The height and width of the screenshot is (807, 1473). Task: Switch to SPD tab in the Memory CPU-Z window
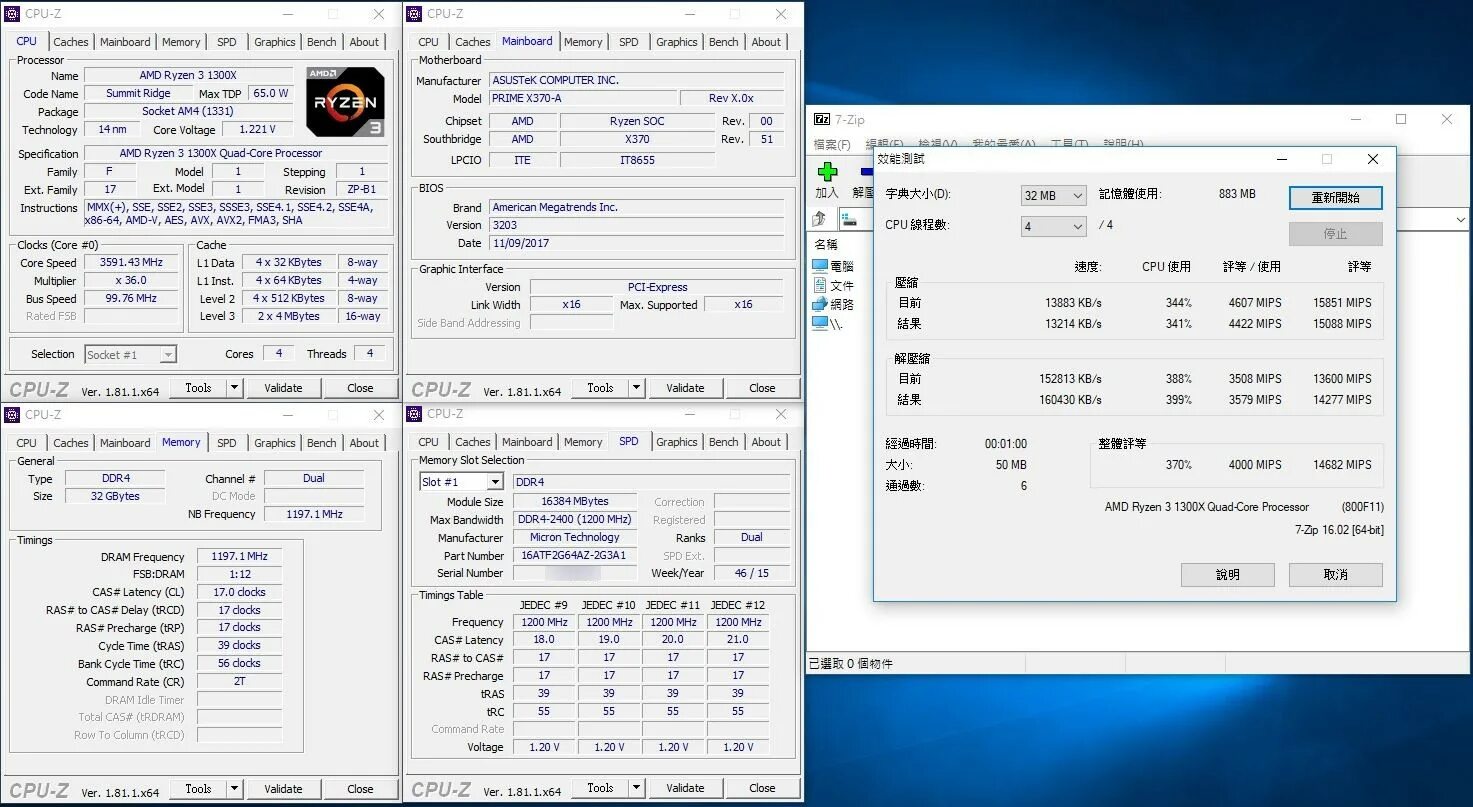point(227,443)
